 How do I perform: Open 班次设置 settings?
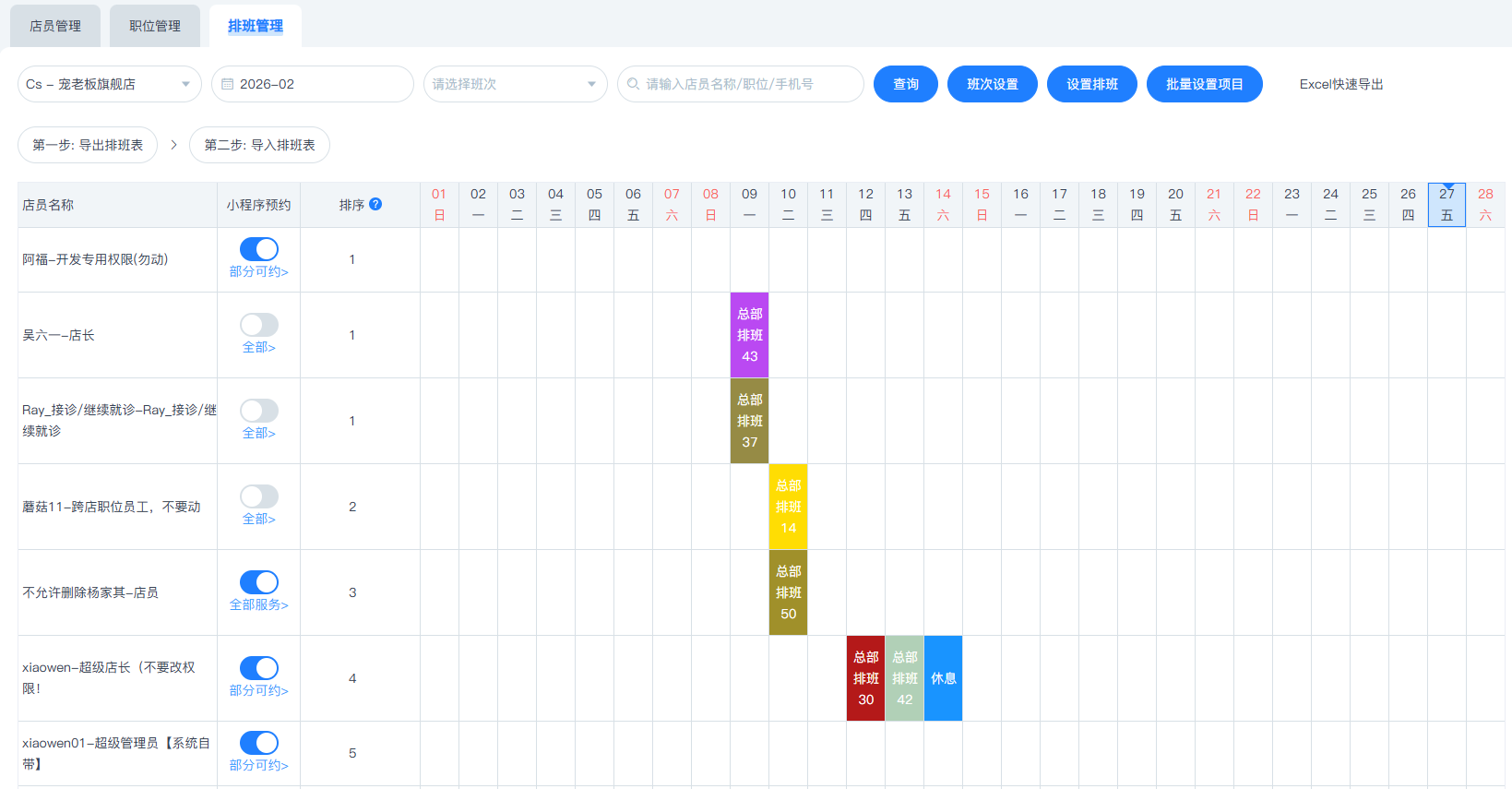tap(992, 84)
